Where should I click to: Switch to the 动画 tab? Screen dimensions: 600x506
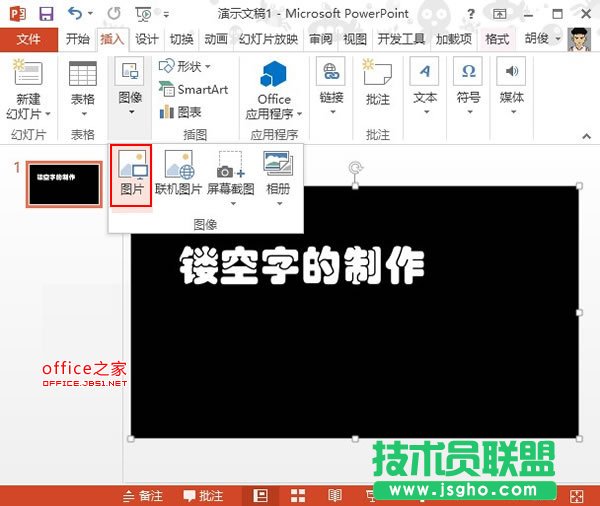tap(216, 39)
